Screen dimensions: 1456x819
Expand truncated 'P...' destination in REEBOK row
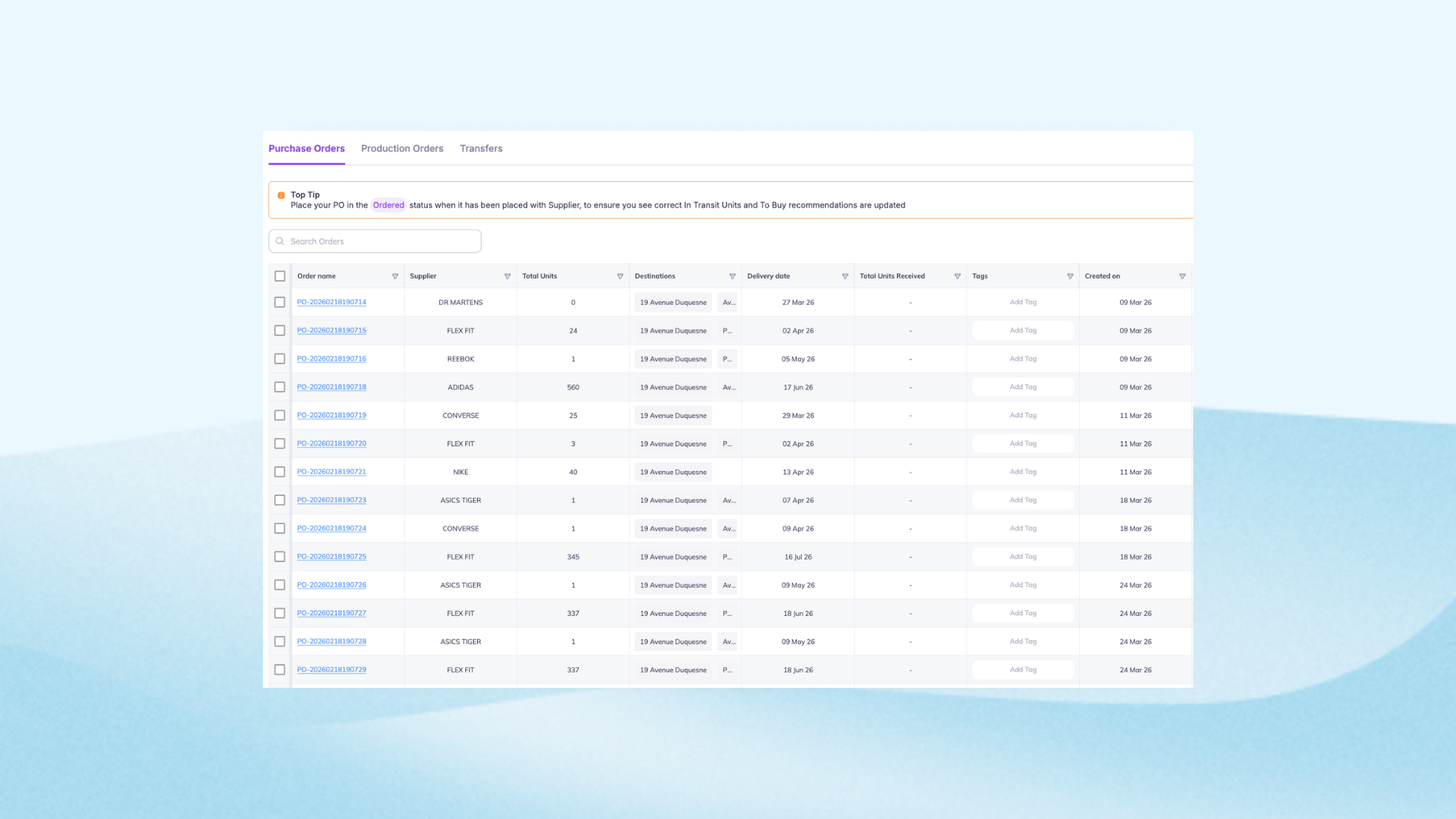click(726, 359)
